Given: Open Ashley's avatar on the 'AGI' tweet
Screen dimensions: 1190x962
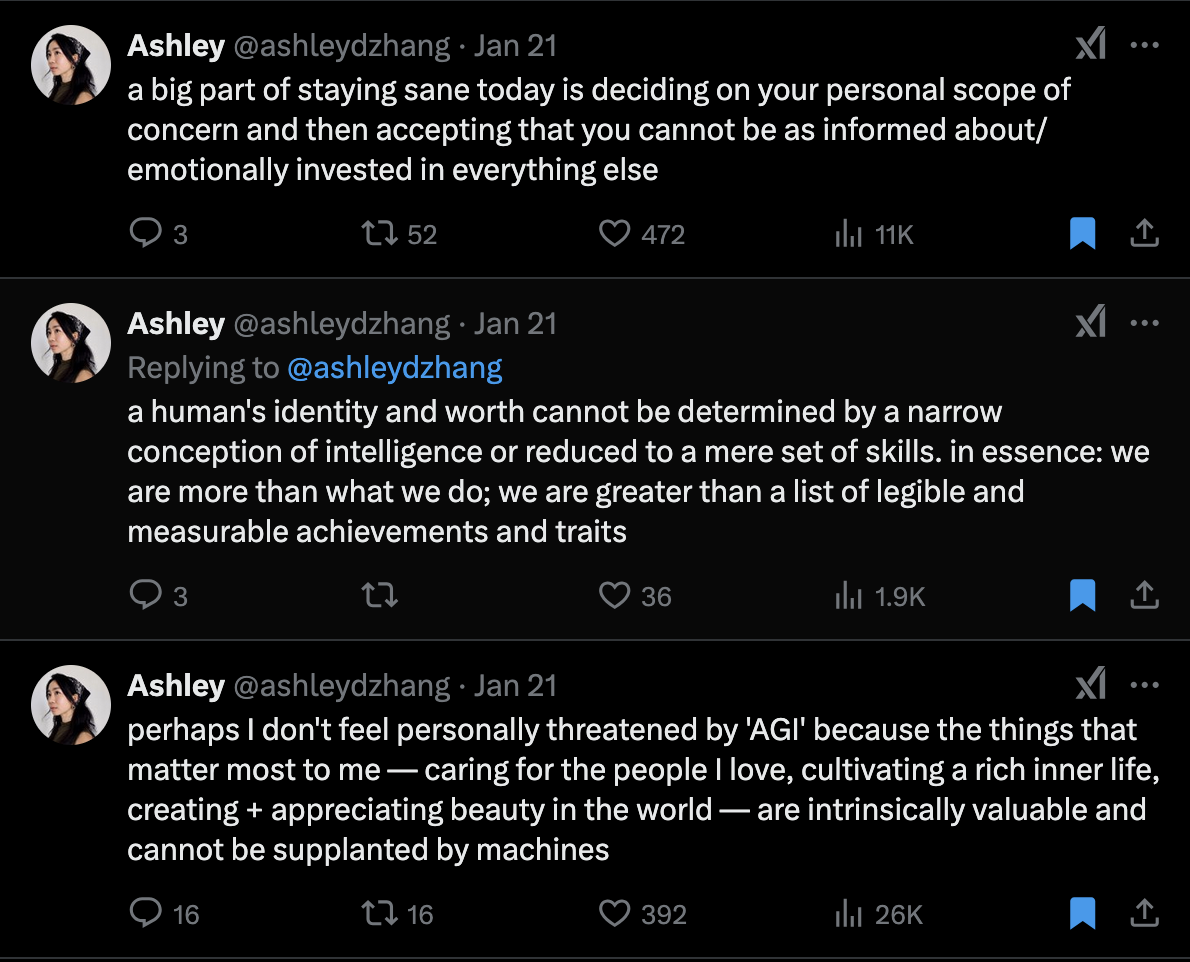Looking at the screenshot, I should [x=71, y=705].
